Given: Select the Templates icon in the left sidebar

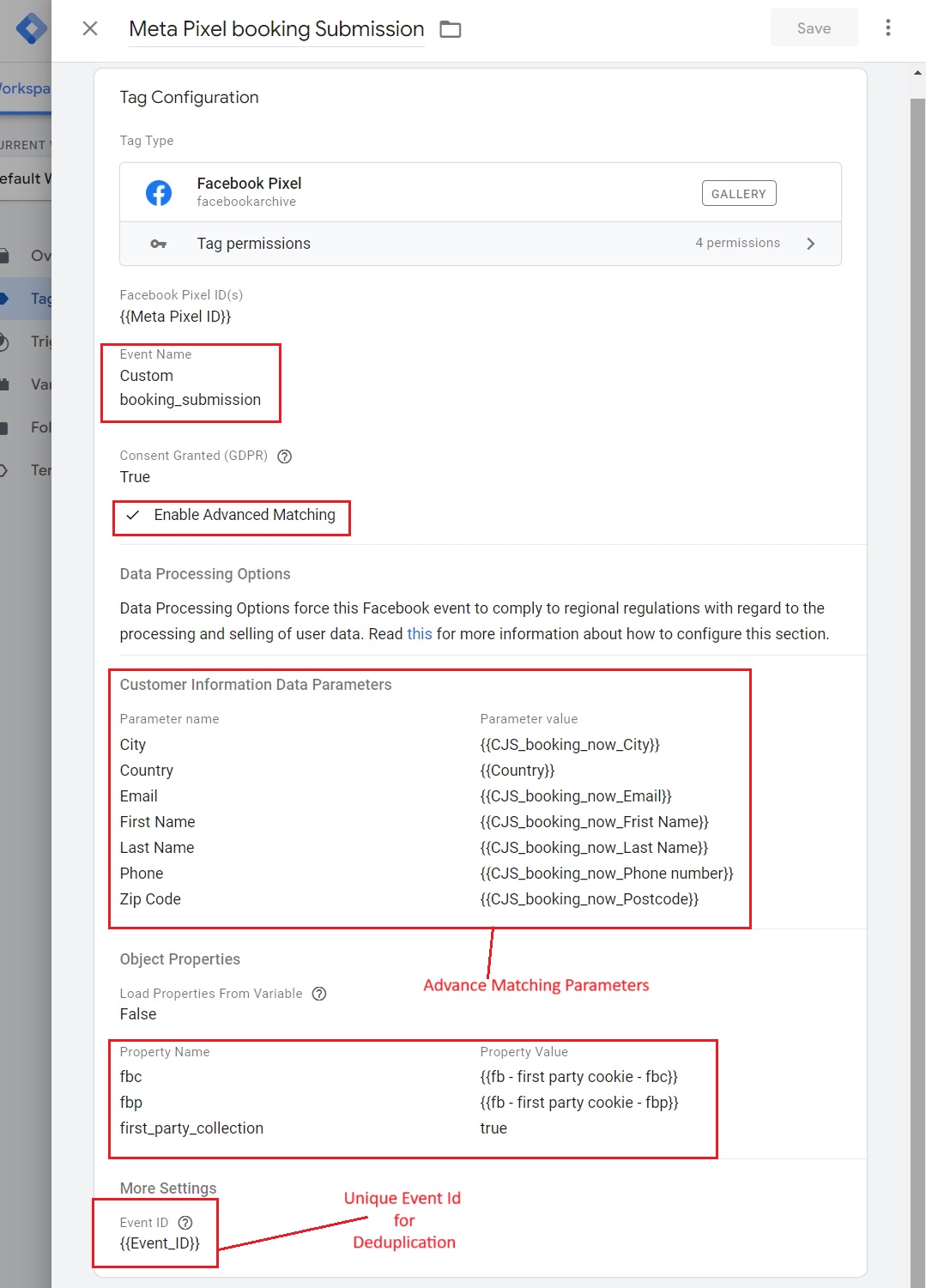Looking at the screenshot, I should click(x=4, y=470).
